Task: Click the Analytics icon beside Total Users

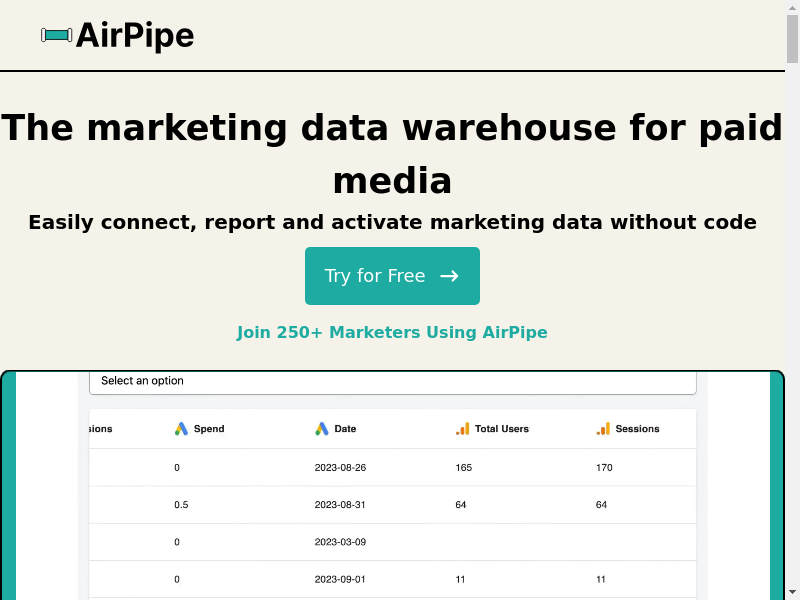Action: point(462,429)
